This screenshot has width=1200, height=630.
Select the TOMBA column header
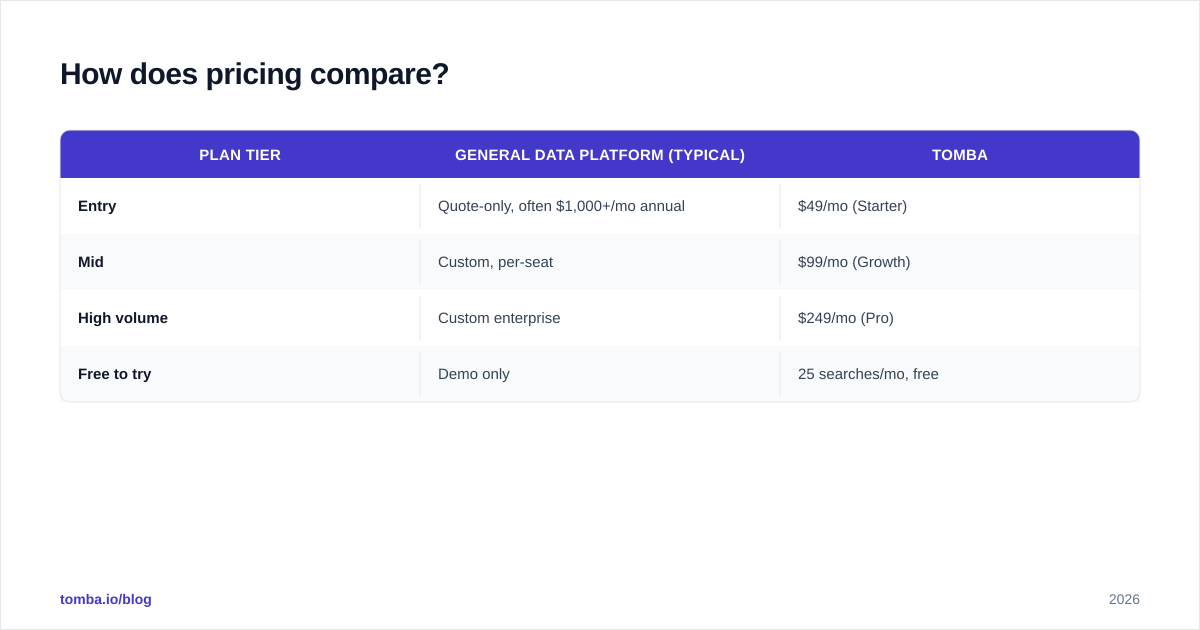pos(960,155)
